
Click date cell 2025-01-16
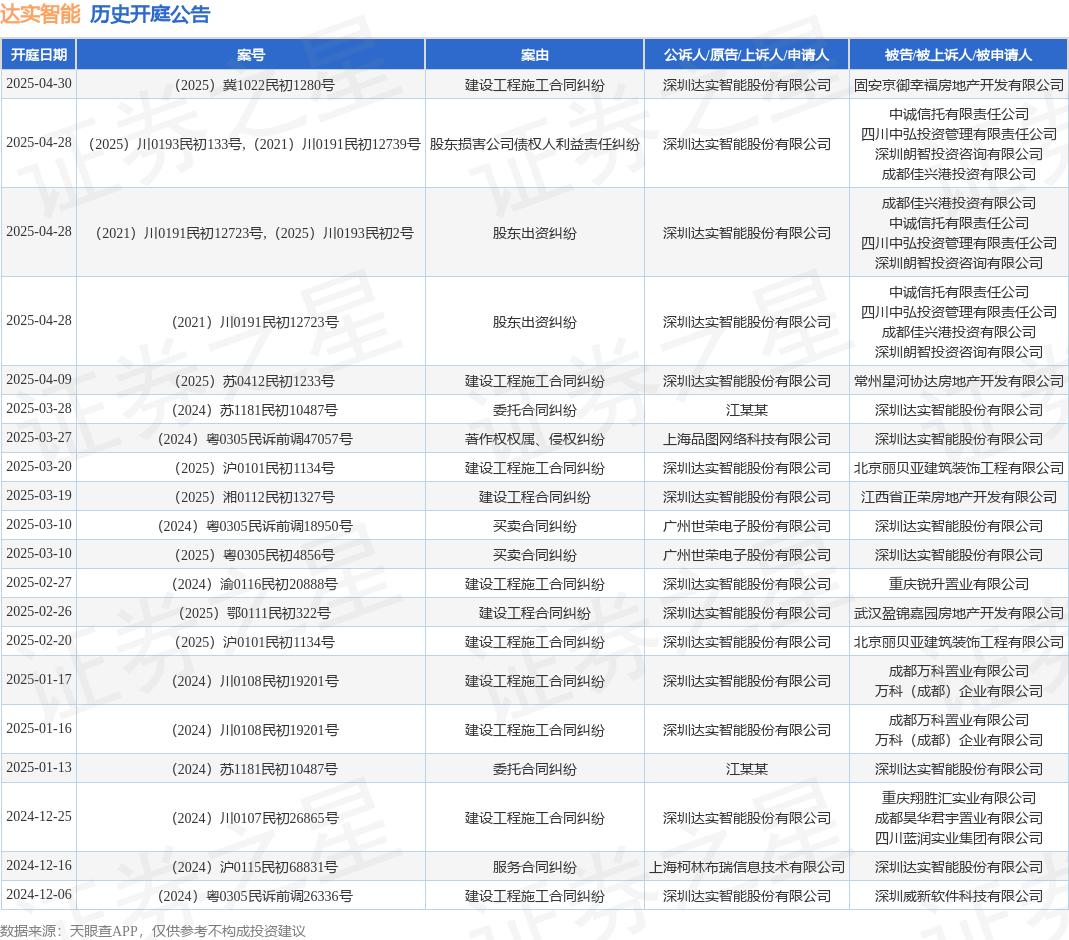click(x=39, y=728)
